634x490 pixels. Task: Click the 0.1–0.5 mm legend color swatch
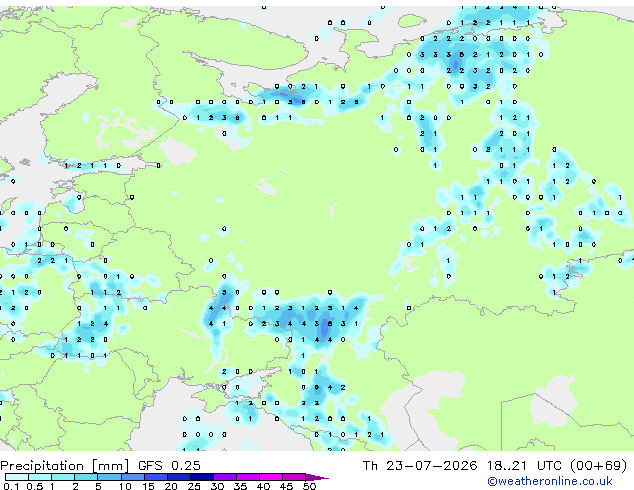(x=17, y=477)
